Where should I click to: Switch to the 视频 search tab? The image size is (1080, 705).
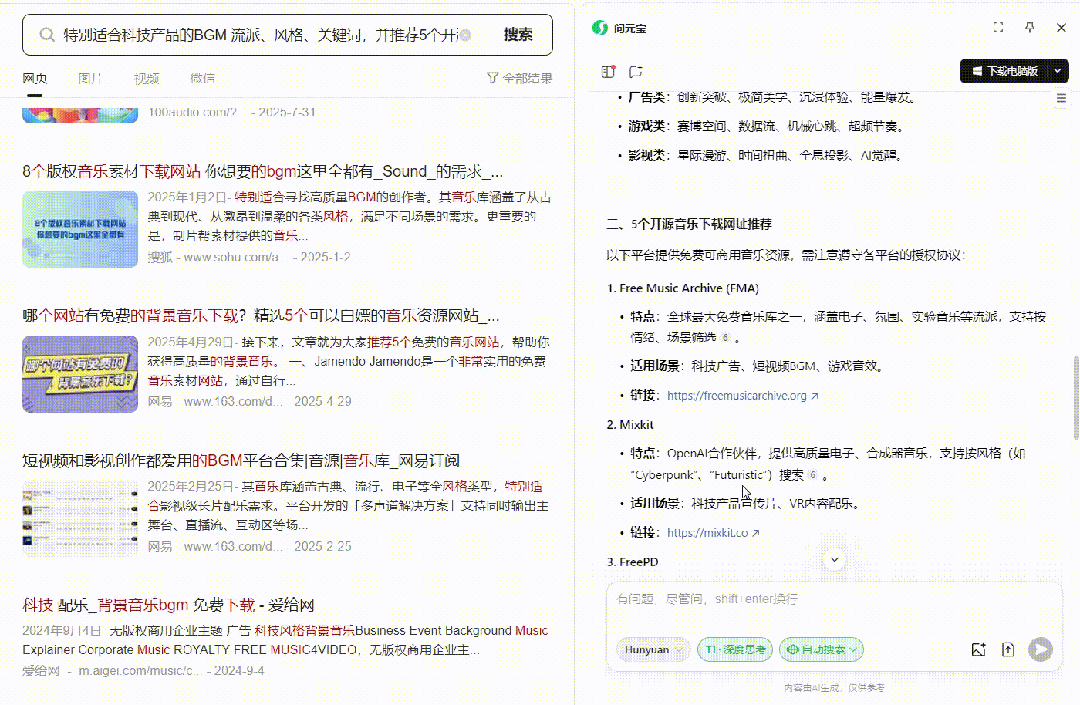point(146,78)
